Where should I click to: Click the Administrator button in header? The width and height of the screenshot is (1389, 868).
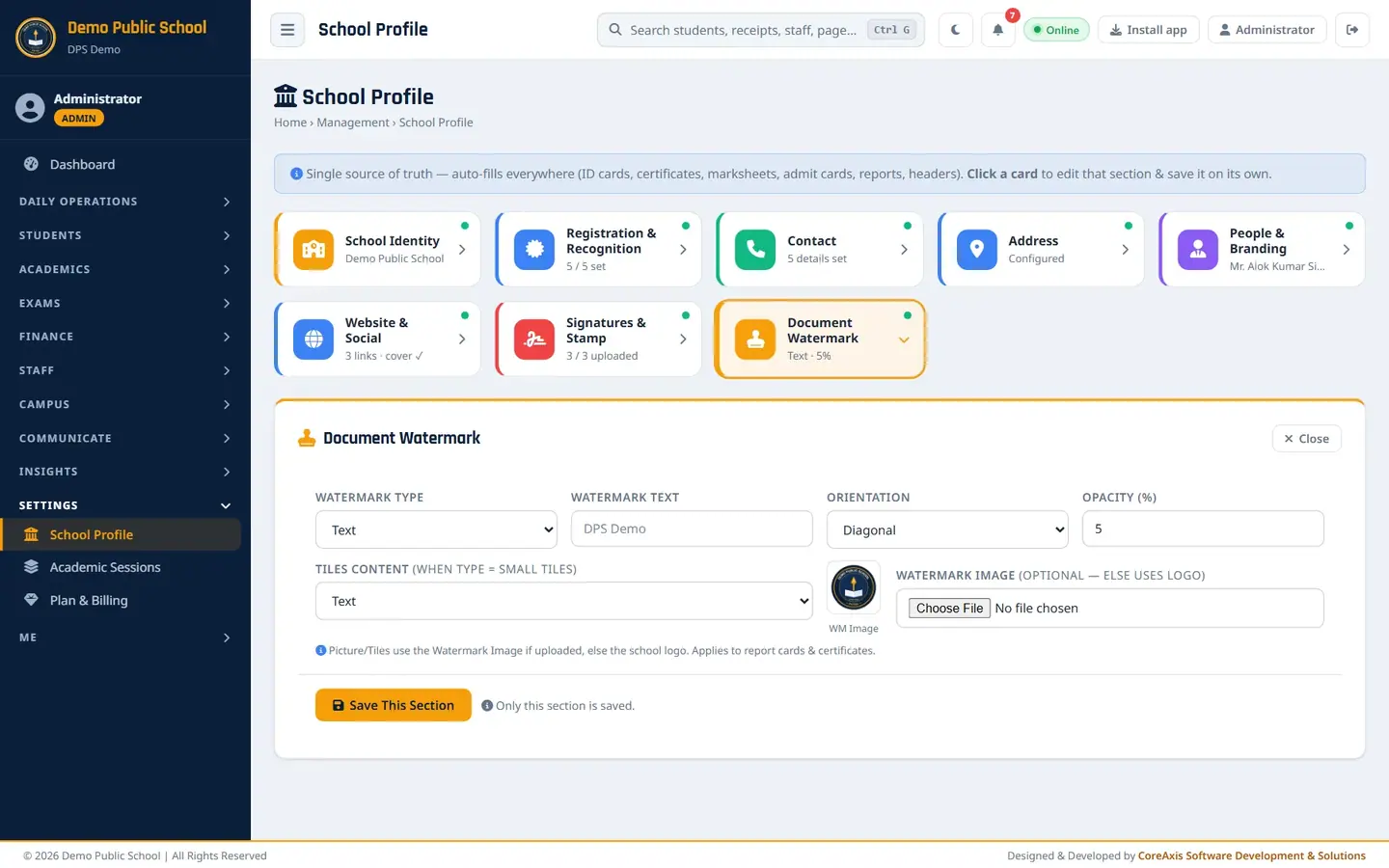[1267, 30]
